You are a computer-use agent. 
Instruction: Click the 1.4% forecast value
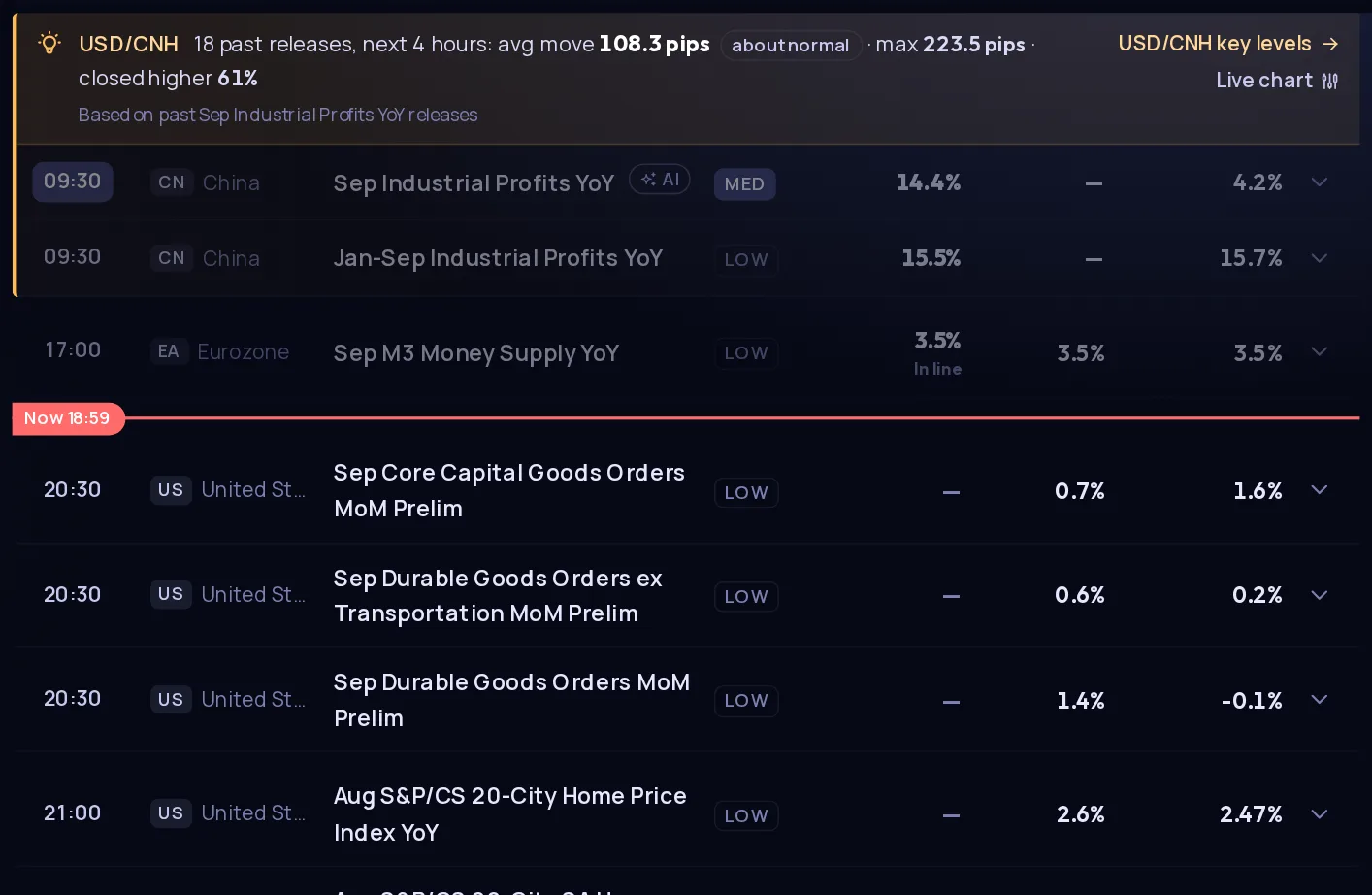pyautogui.click(x=1081, y=701)
